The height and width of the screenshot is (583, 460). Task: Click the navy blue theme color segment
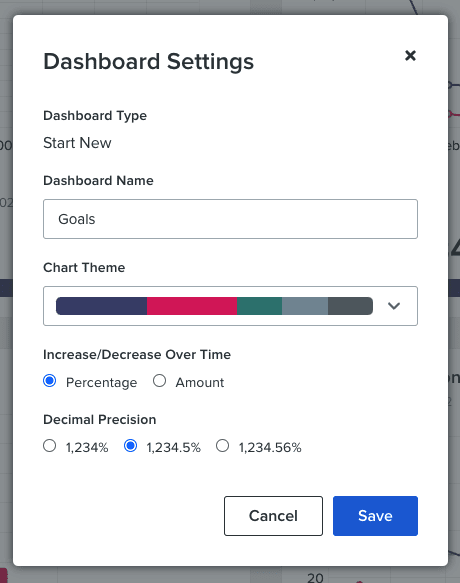102,306
